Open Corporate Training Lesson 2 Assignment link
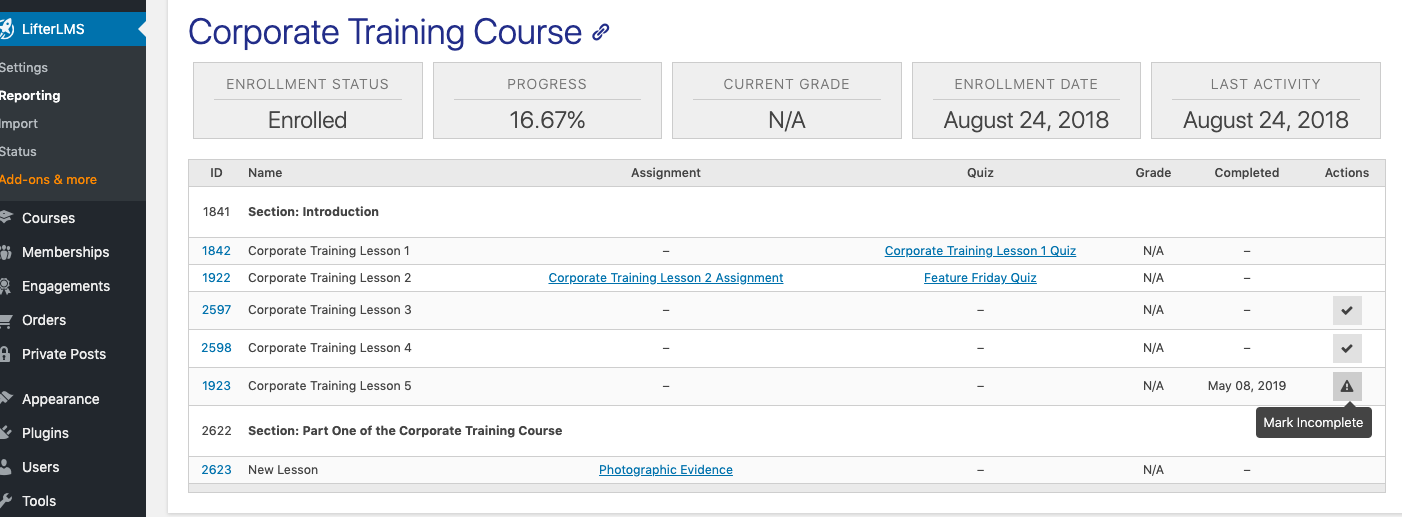The height and width of the screenshot is (517, 1402). pyautogui.click(x=666, y=278)
